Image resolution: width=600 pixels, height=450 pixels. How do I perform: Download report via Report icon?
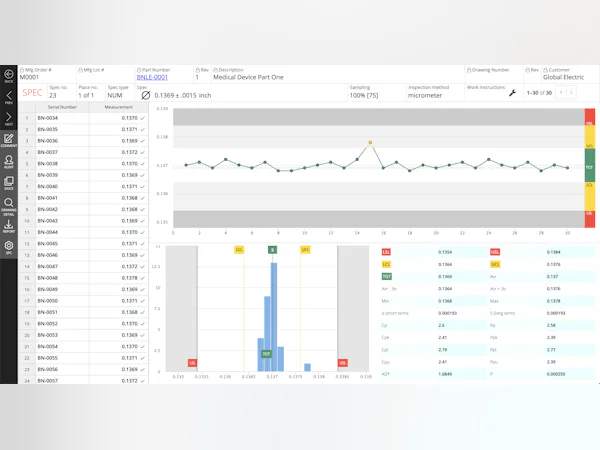8,226
